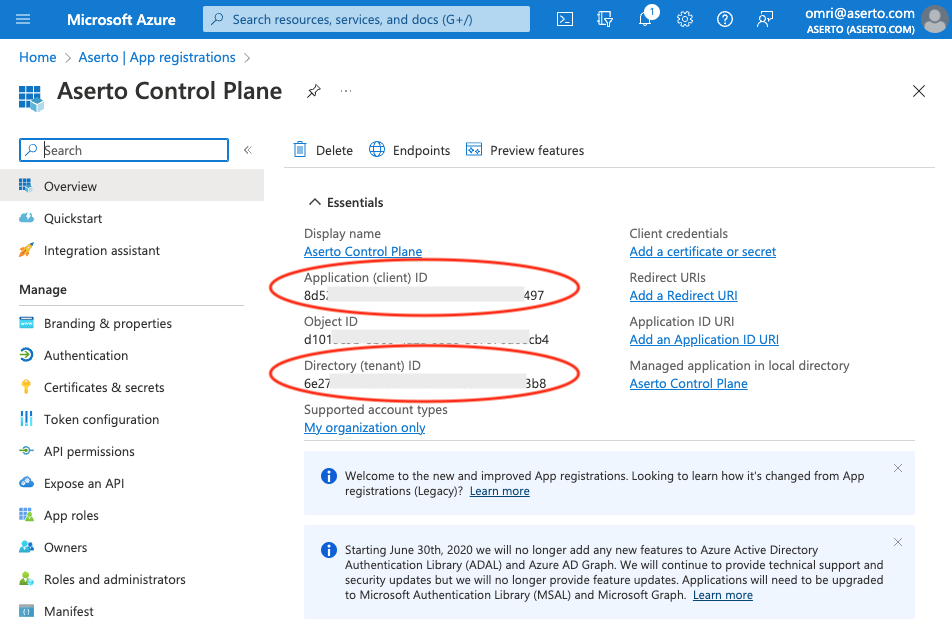Open the directory and subscription filter icon
The height and width of the screenshot is (634, 952).
(x=604, y=19)
